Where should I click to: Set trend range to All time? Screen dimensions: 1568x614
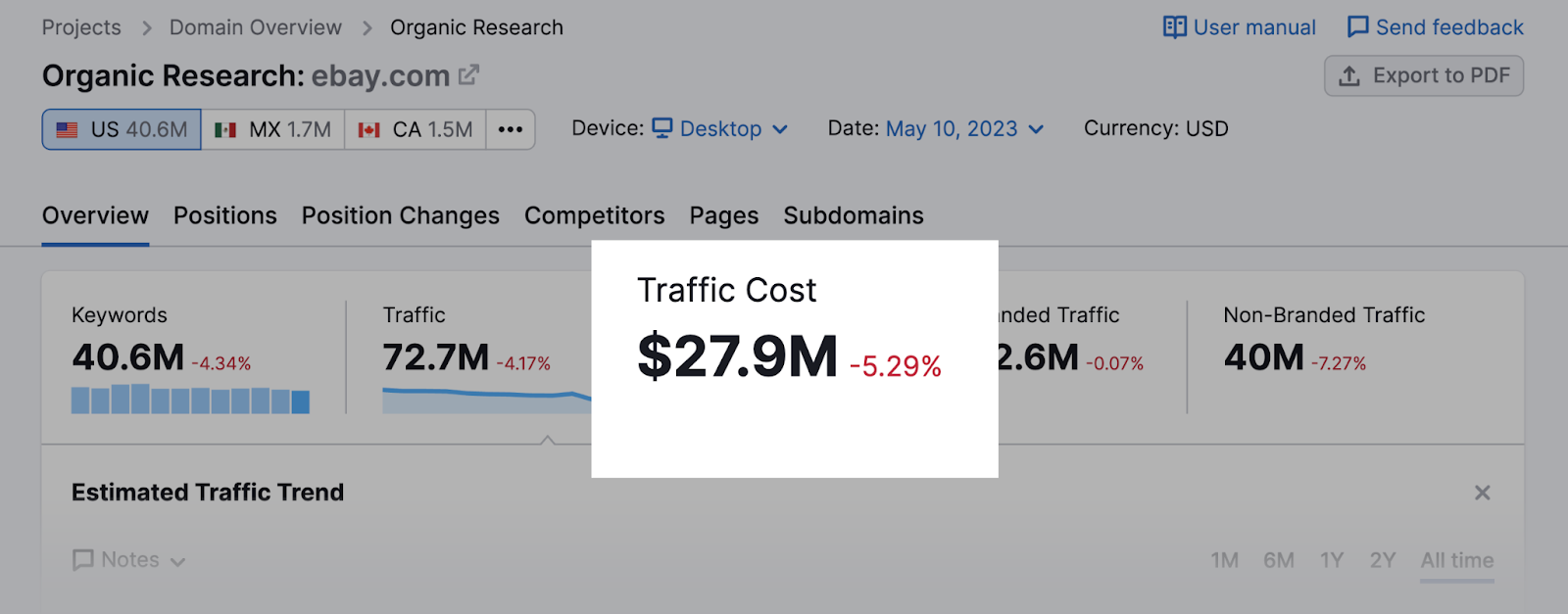(x=1457, y=560)
